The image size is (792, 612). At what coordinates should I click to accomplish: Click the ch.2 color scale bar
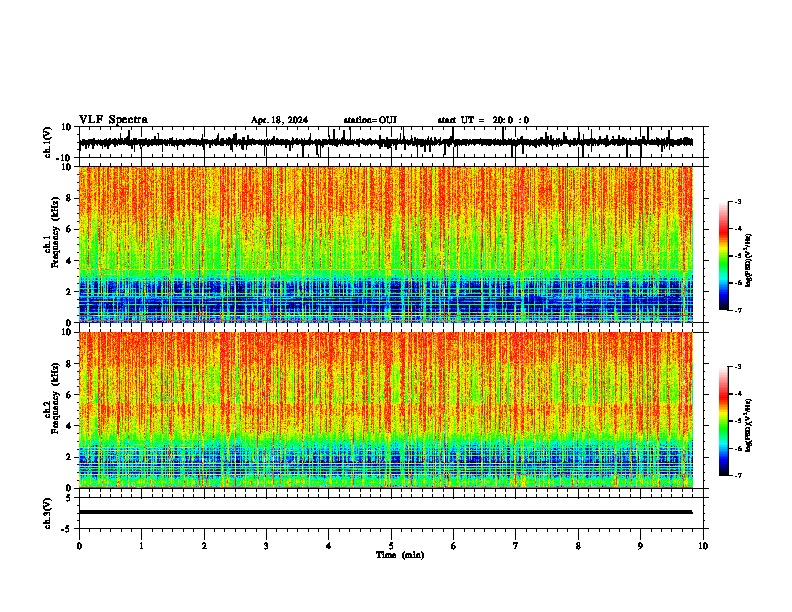(x=724, y=421)
